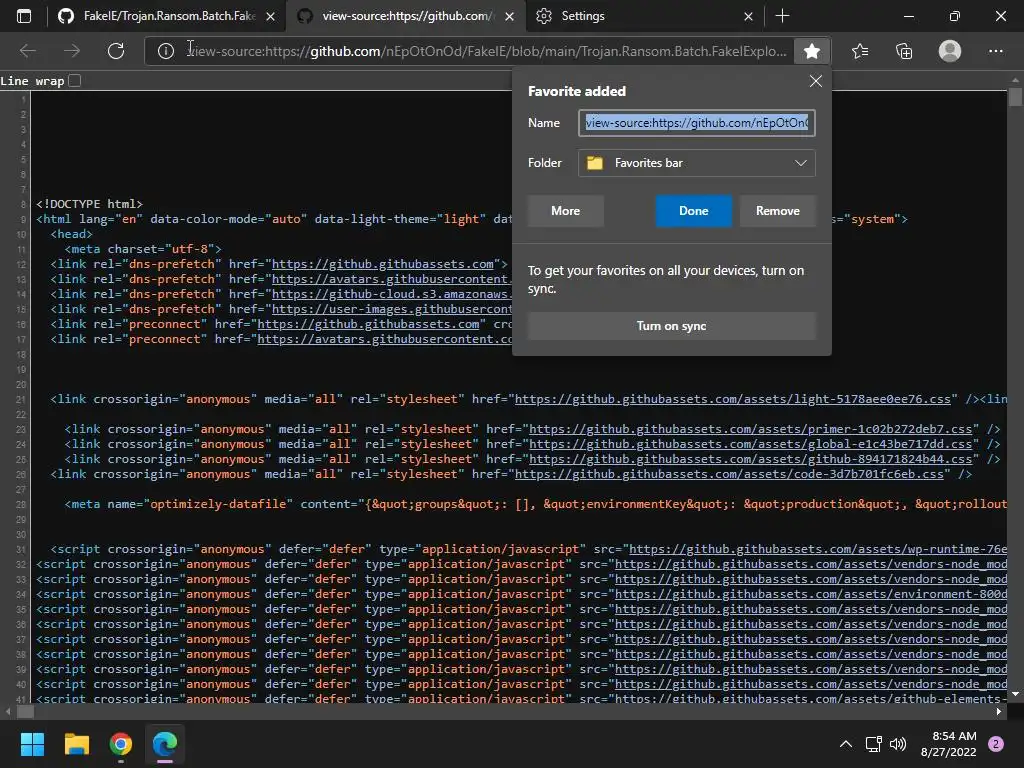Click the <!DOCTYPE html> source line

[89, 204]
